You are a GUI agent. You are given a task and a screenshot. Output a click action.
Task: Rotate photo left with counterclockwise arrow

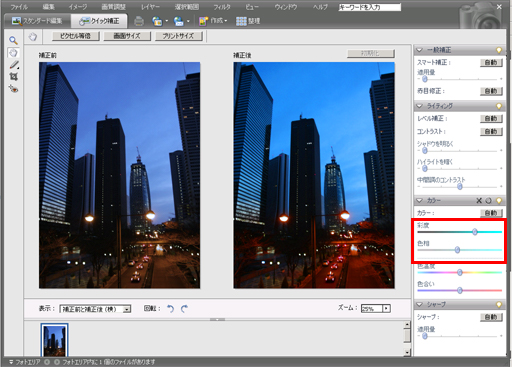point(170,309)
